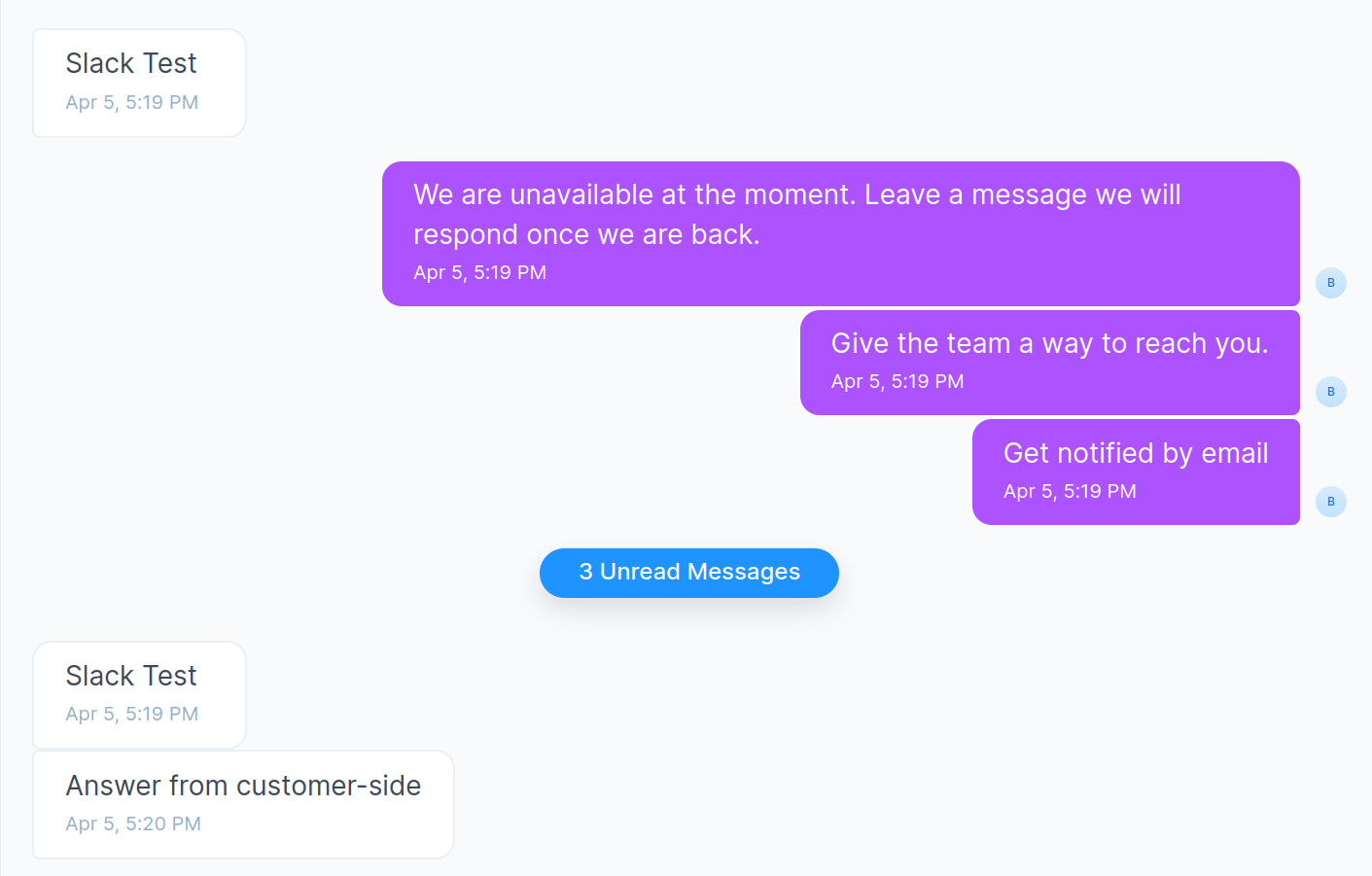
Task: Click the unread messages divider pill
Action: pos(688,573)
